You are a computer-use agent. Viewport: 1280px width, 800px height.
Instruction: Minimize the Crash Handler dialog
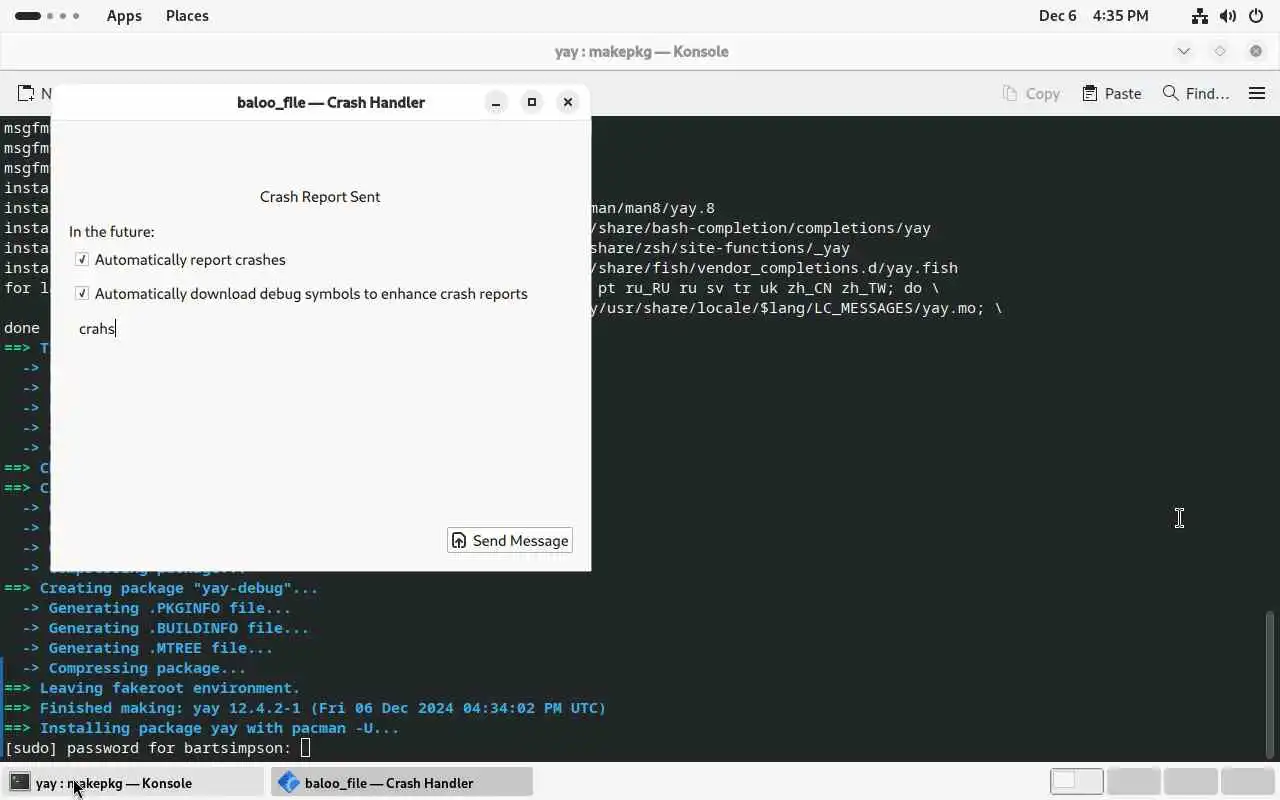[x=496, y=102]
